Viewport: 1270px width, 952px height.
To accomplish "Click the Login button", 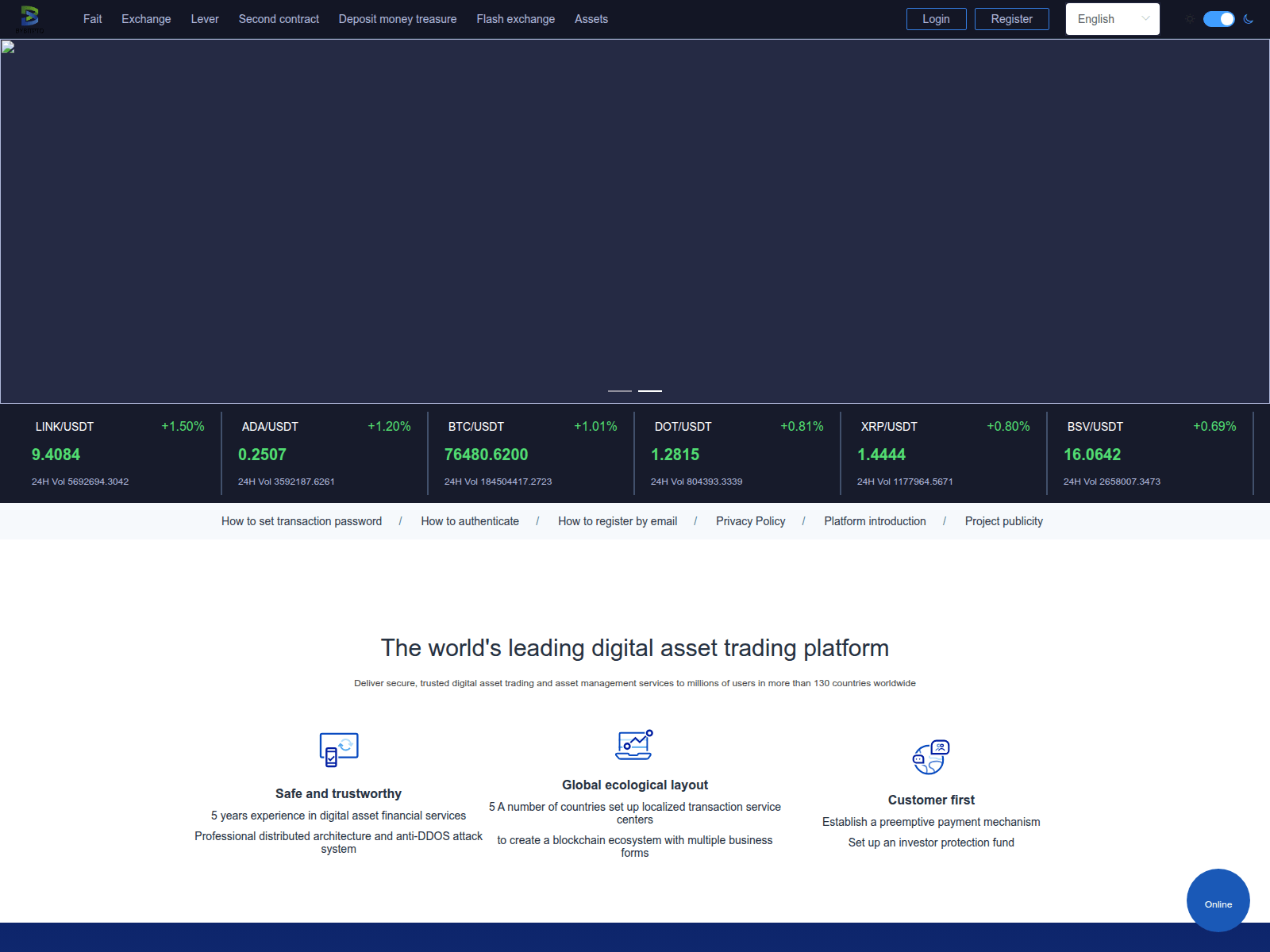I will click(x=937, y=19).
